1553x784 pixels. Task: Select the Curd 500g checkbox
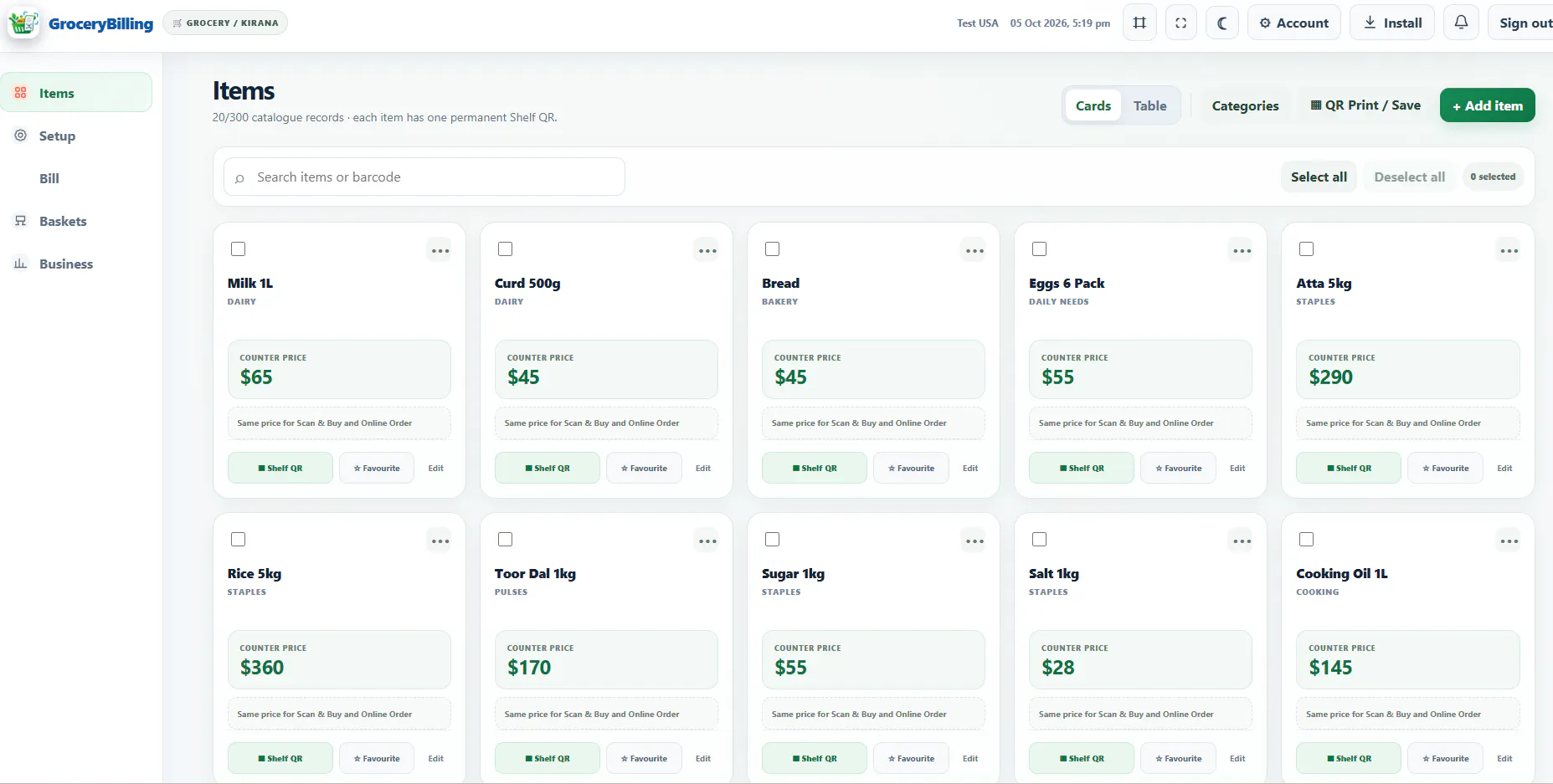click(x=506, y=249)
